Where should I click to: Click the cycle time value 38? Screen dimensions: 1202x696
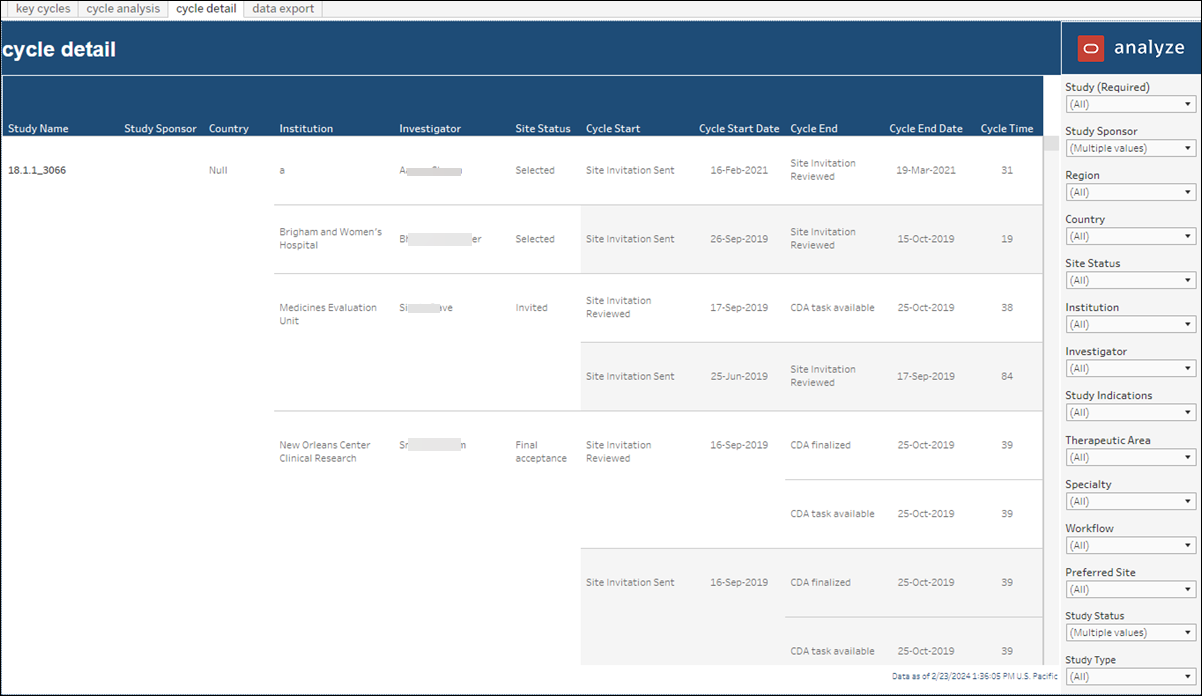1007,308
